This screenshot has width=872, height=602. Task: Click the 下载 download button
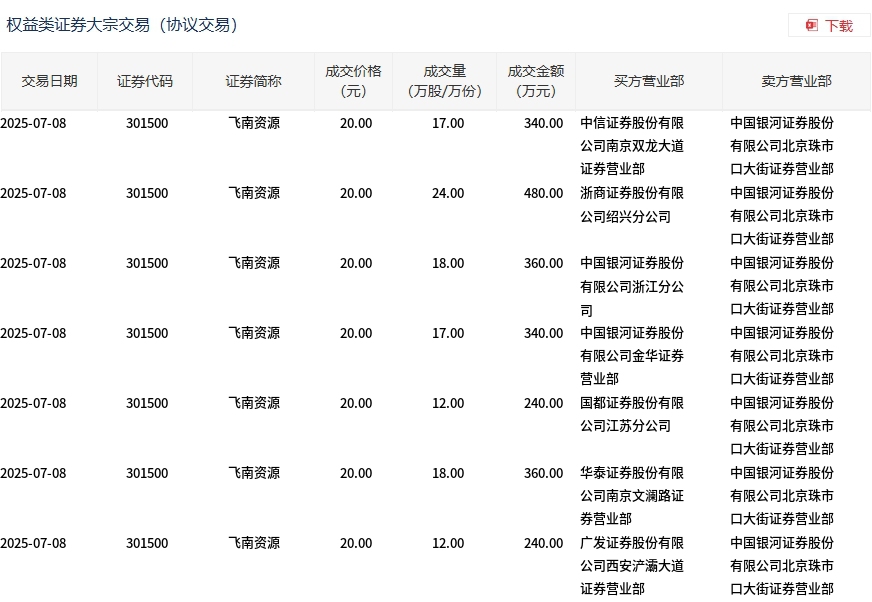pyautogui.click(x=829, y=26)
